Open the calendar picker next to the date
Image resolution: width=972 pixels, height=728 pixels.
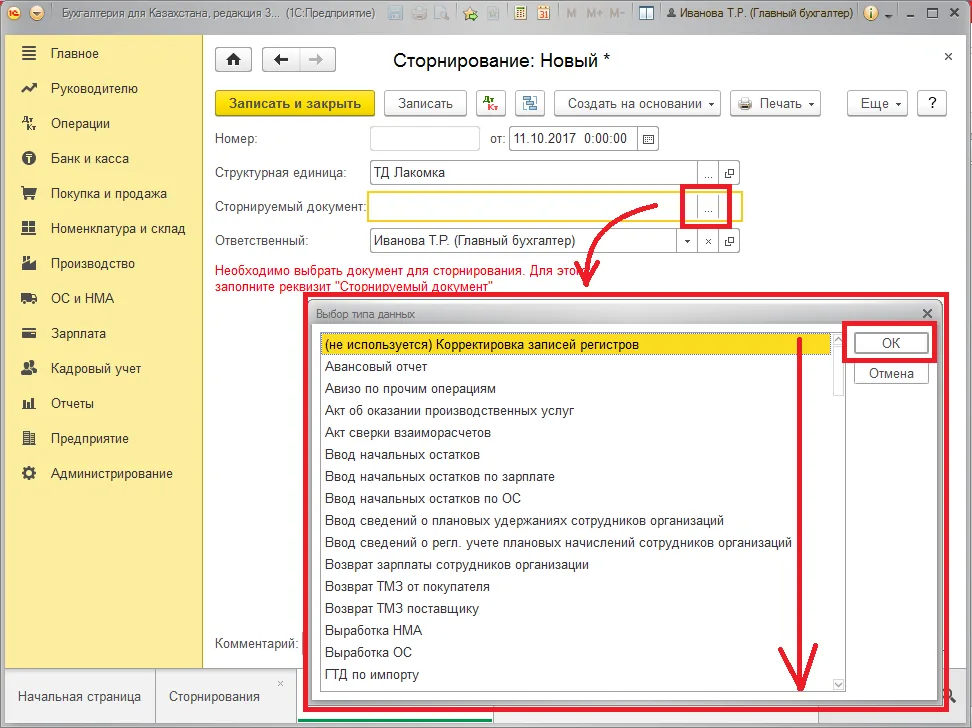click(x=648, y=139)
